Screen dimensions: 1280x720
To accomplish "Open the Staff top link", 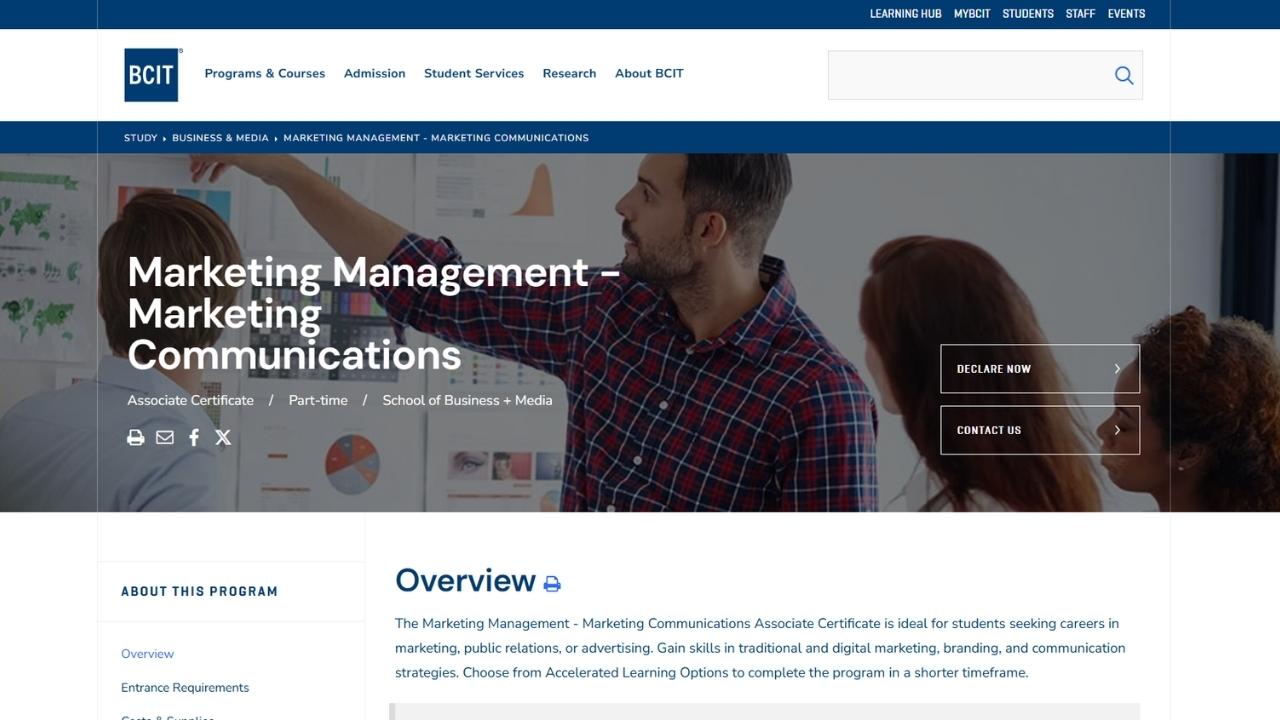I will (x=1081, y=14).
